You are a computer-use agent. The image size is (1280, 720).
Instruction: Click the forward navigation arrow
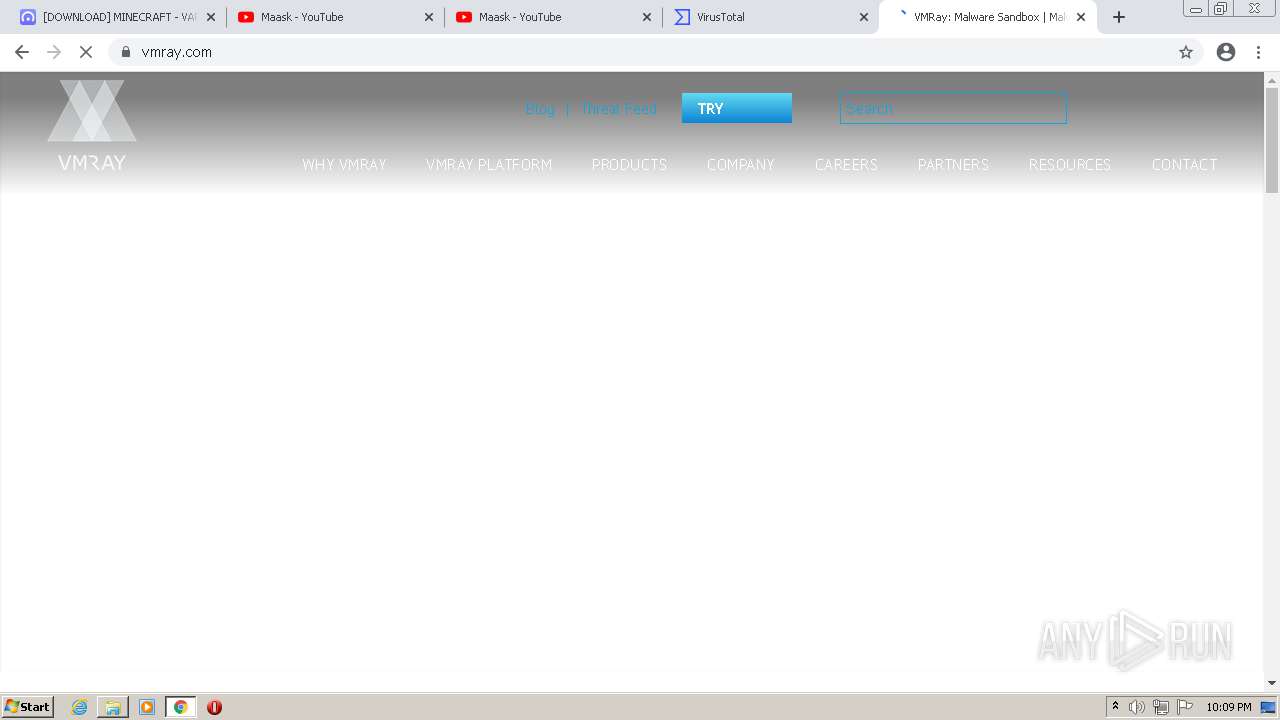coord(54,52)
